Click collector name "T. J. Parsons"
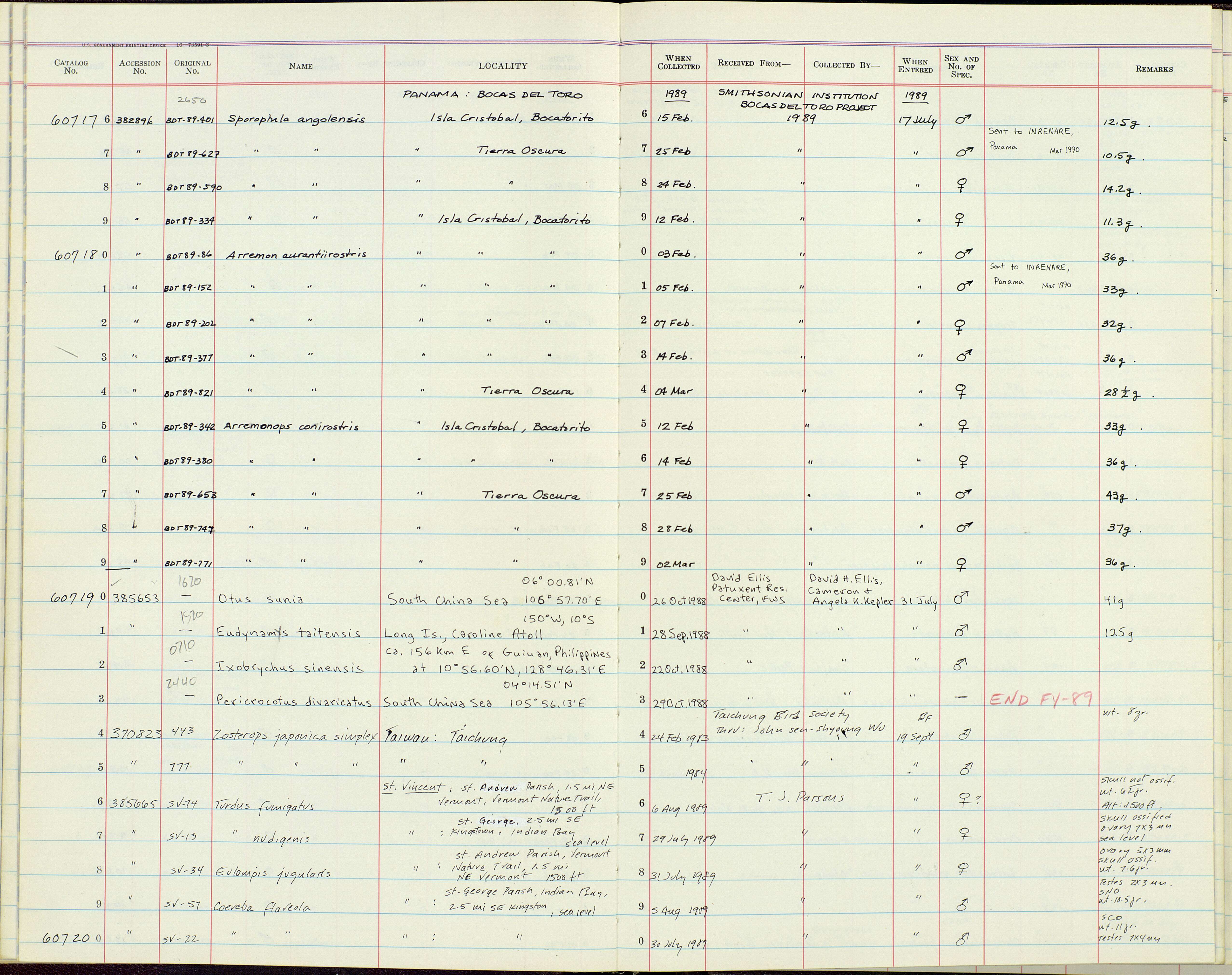1232x975 pixels. click(800, 798)
